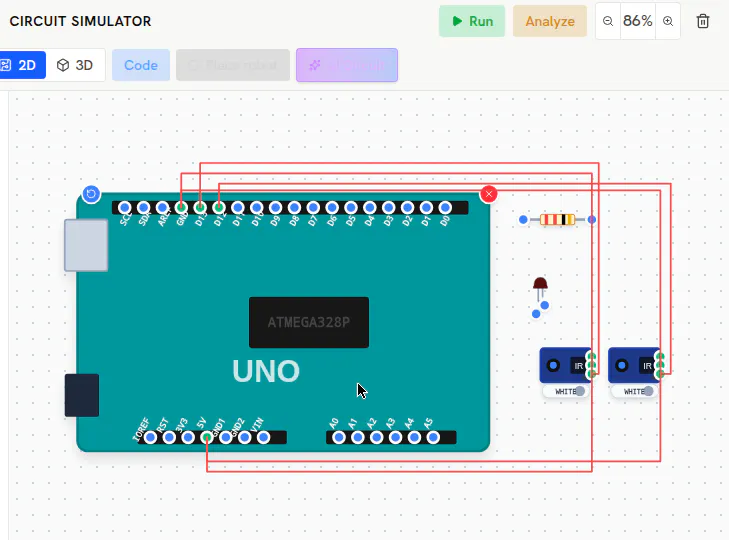This screenshot has height=540, width=729.
Task: Click the GND1 pin
Action: 225,437
